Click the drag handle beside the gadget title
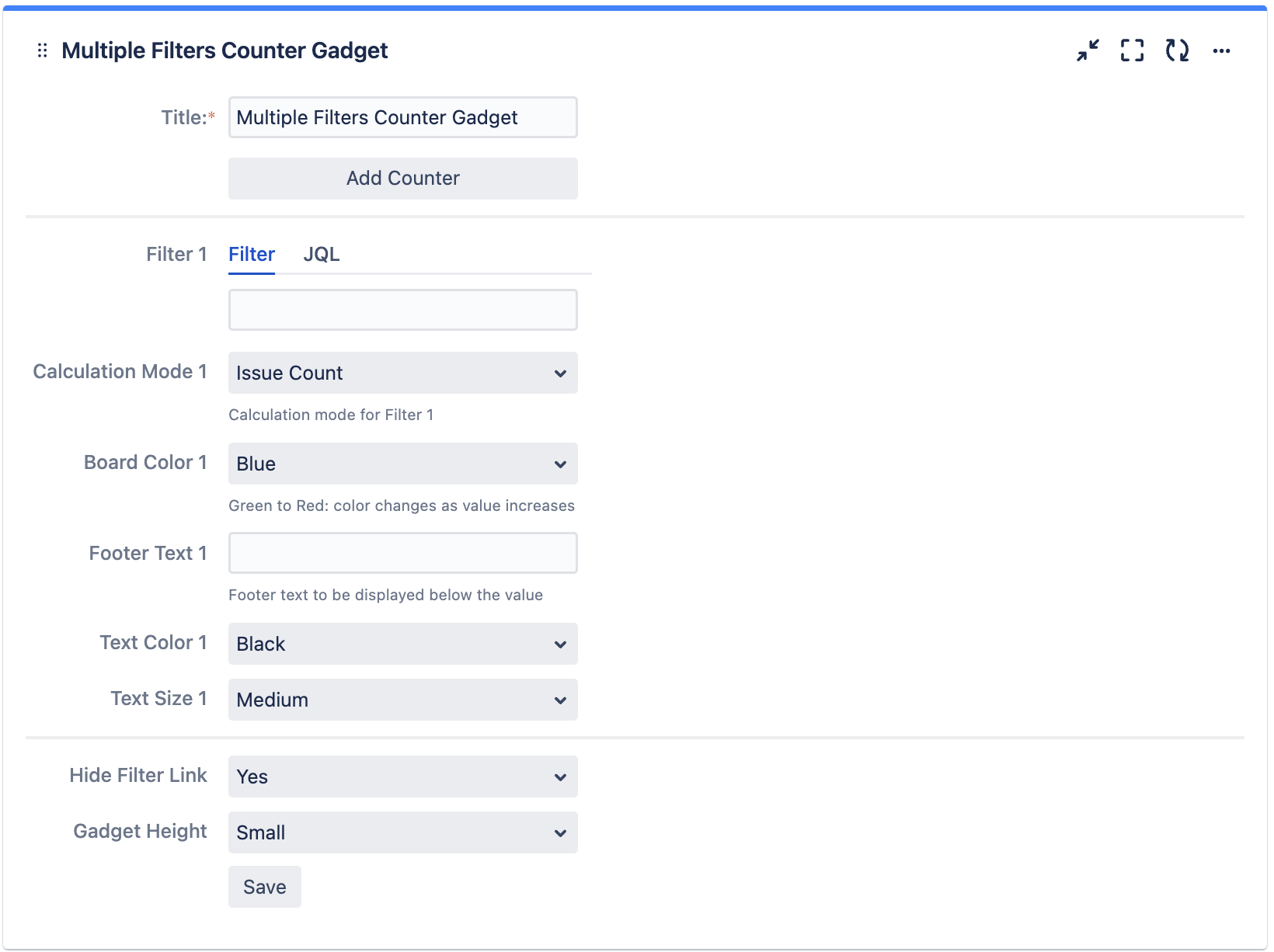Image resolution: width=1274 pixels, height=952 pixels. click(43, 50)
